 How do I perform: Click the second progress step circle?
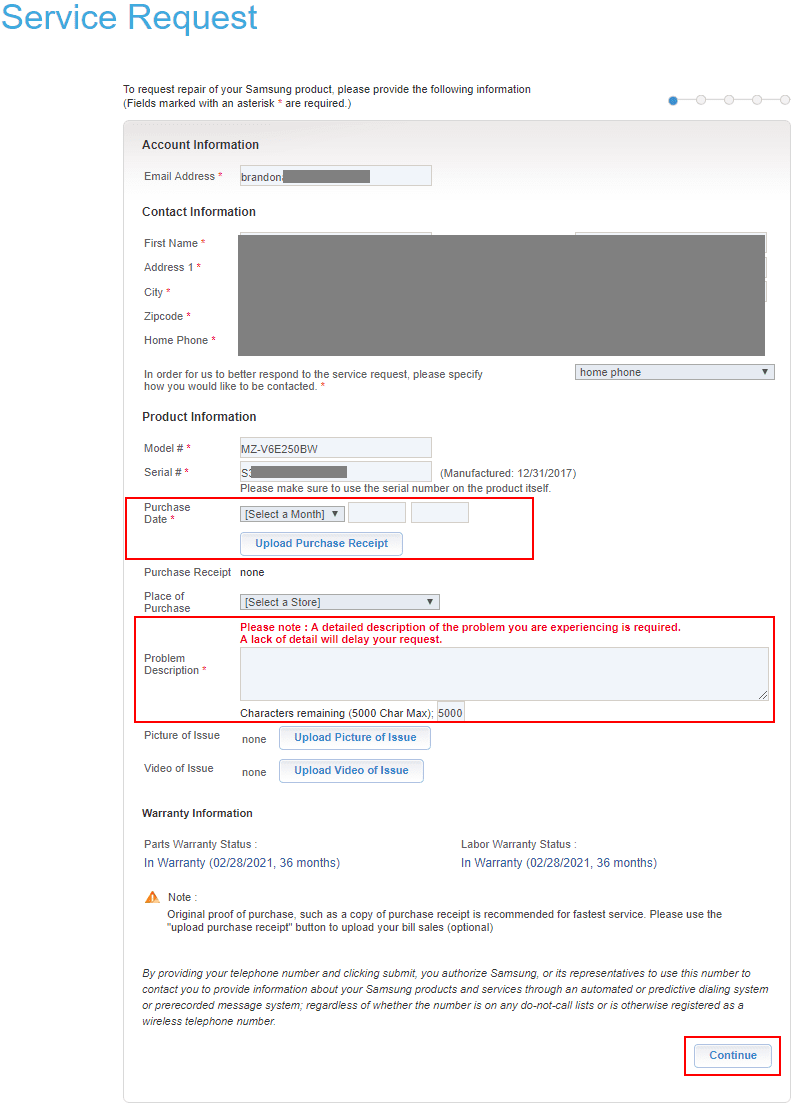pyautogui.click(x=700, y=100)
